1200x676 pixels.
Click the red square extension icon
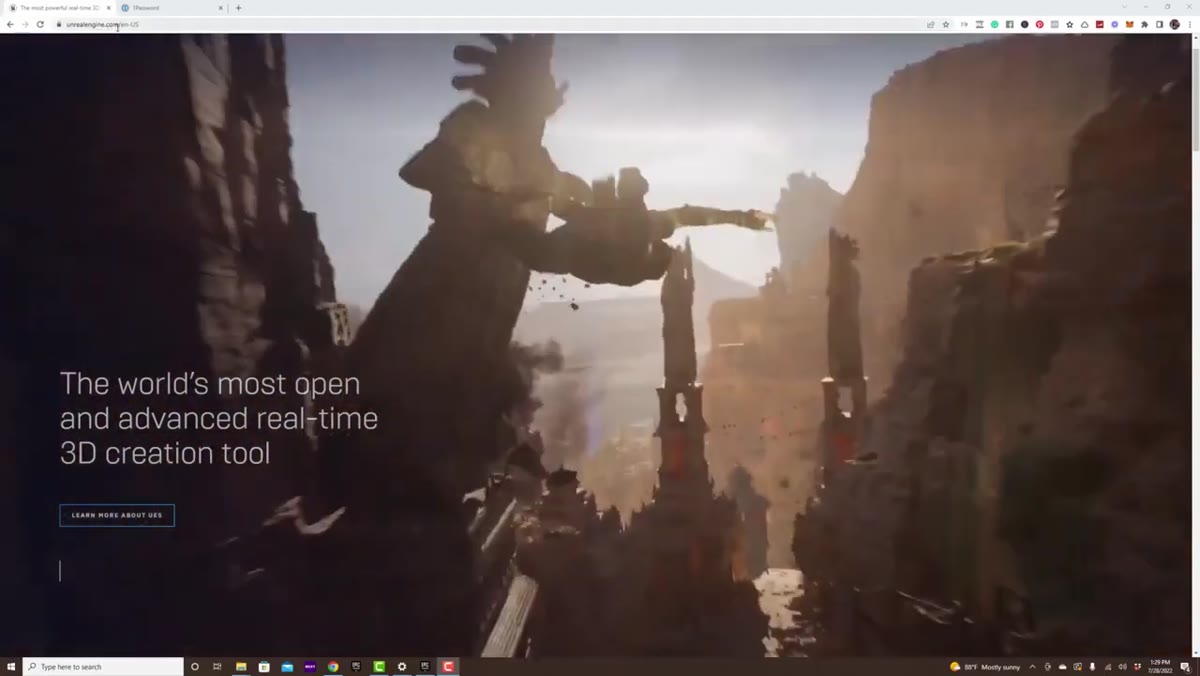[x=1100, y=24]
